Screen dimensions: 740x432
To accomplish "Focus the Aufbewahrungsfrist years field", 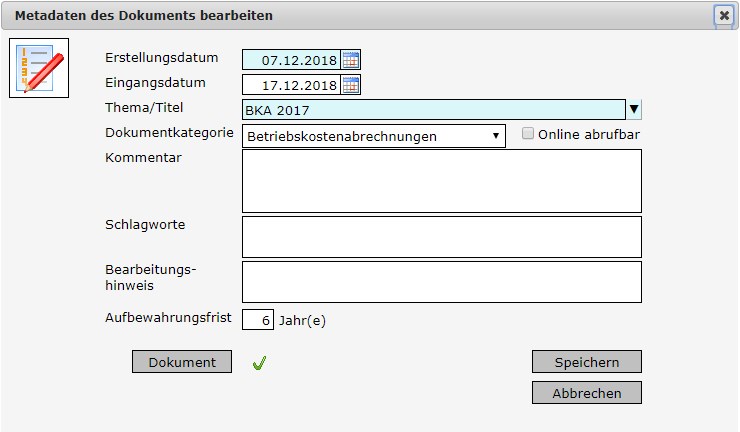I will coord(258,320).
